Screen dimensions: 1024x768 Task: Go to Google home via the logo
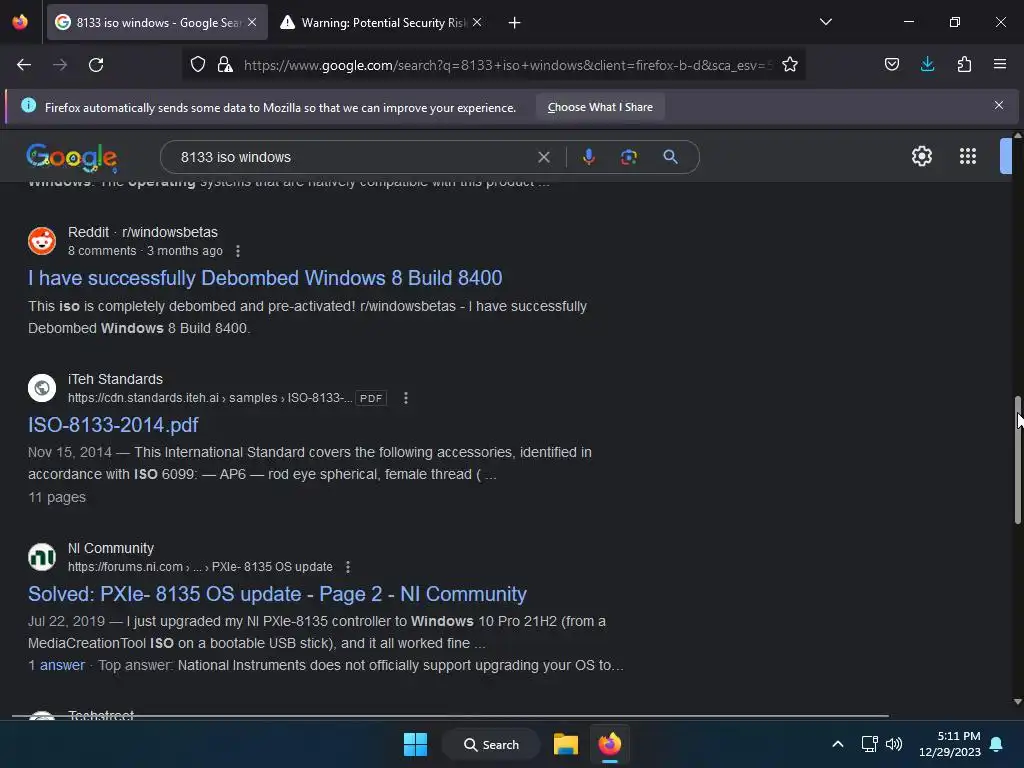point(72,157)
